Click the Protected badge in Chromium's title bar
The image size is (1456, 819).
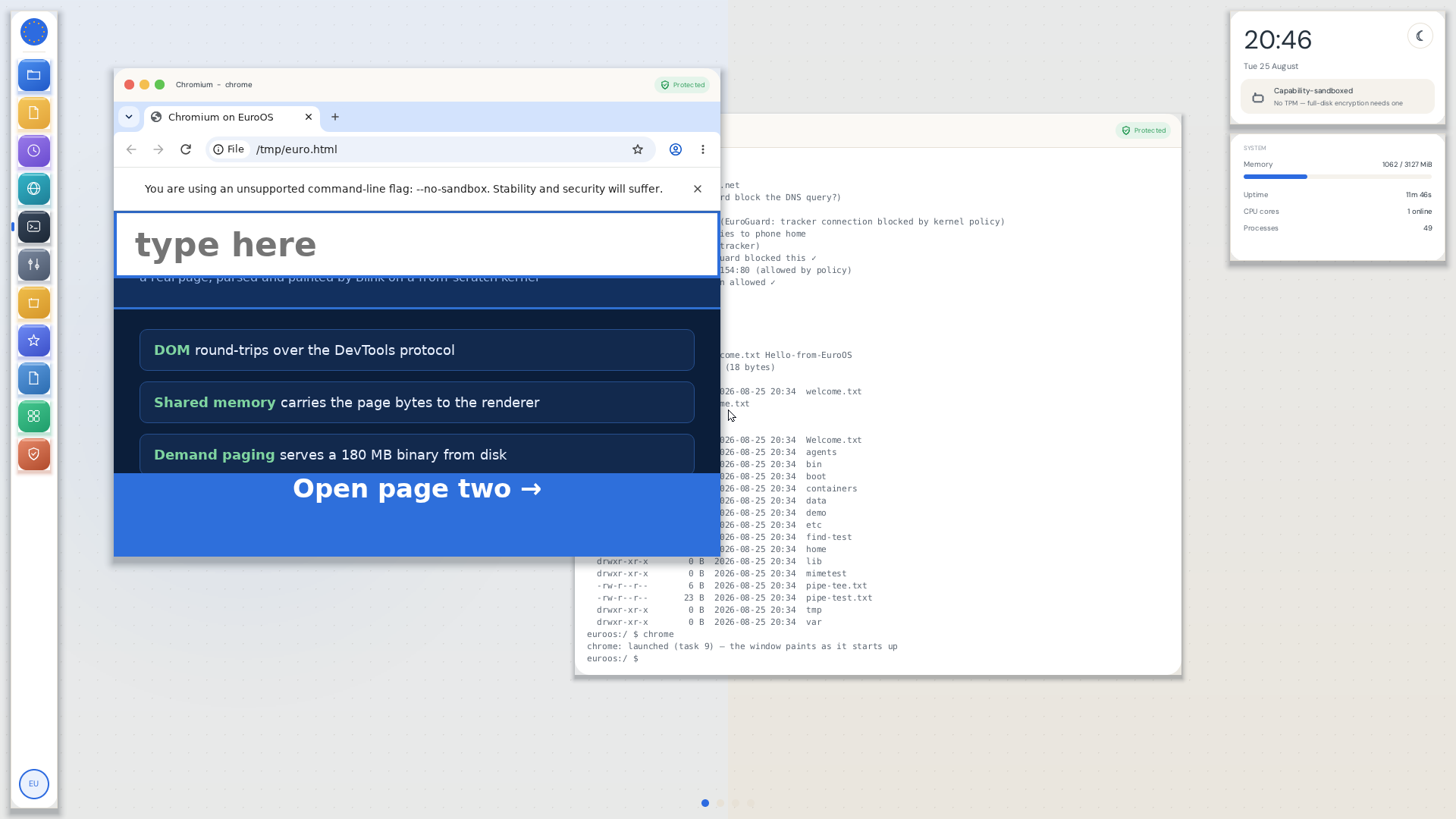(682, 85)
